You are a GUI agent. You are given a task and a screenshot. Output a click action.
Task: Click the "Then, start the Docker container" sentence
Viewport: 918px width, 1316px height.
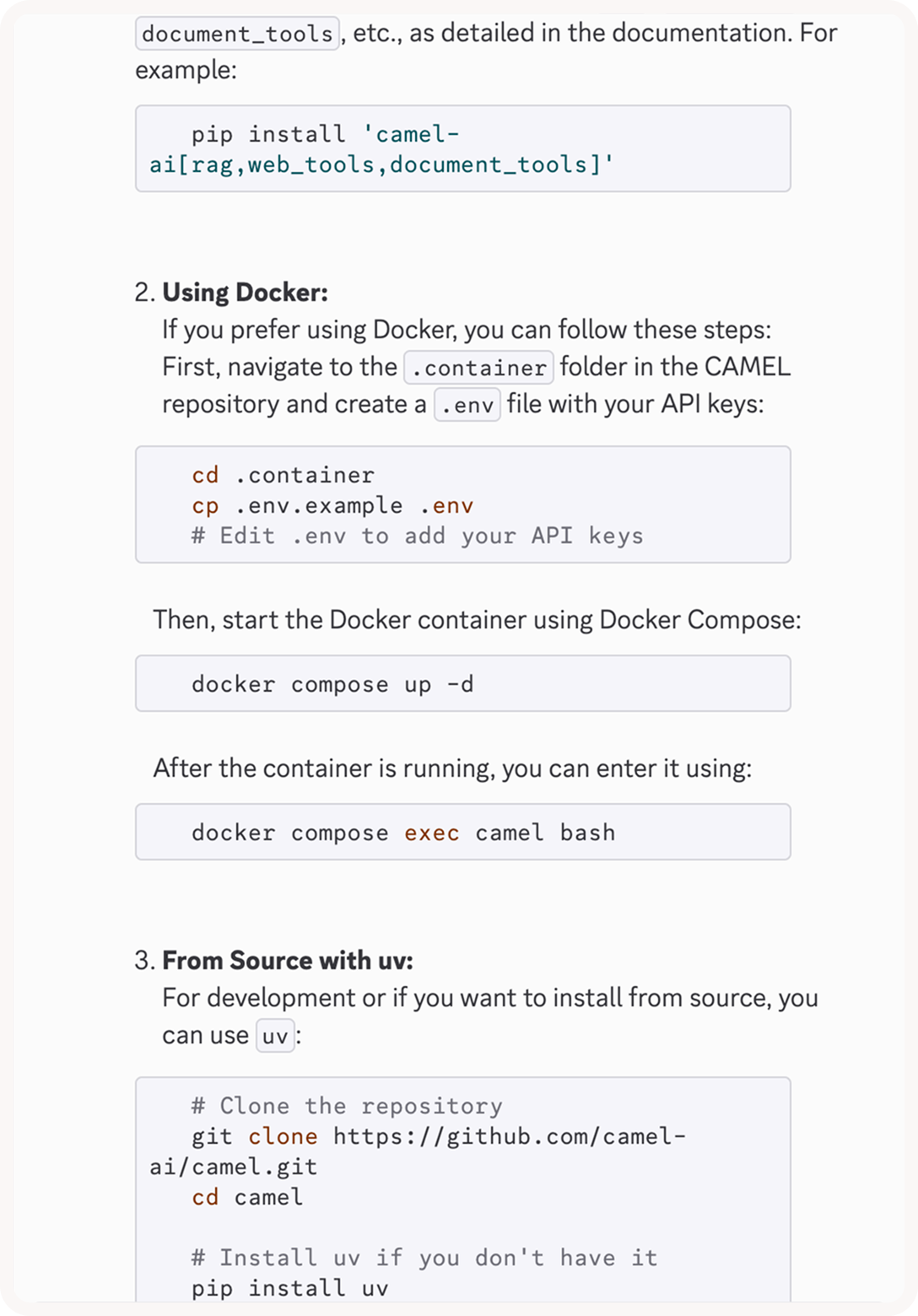click(x=477, y=620)
